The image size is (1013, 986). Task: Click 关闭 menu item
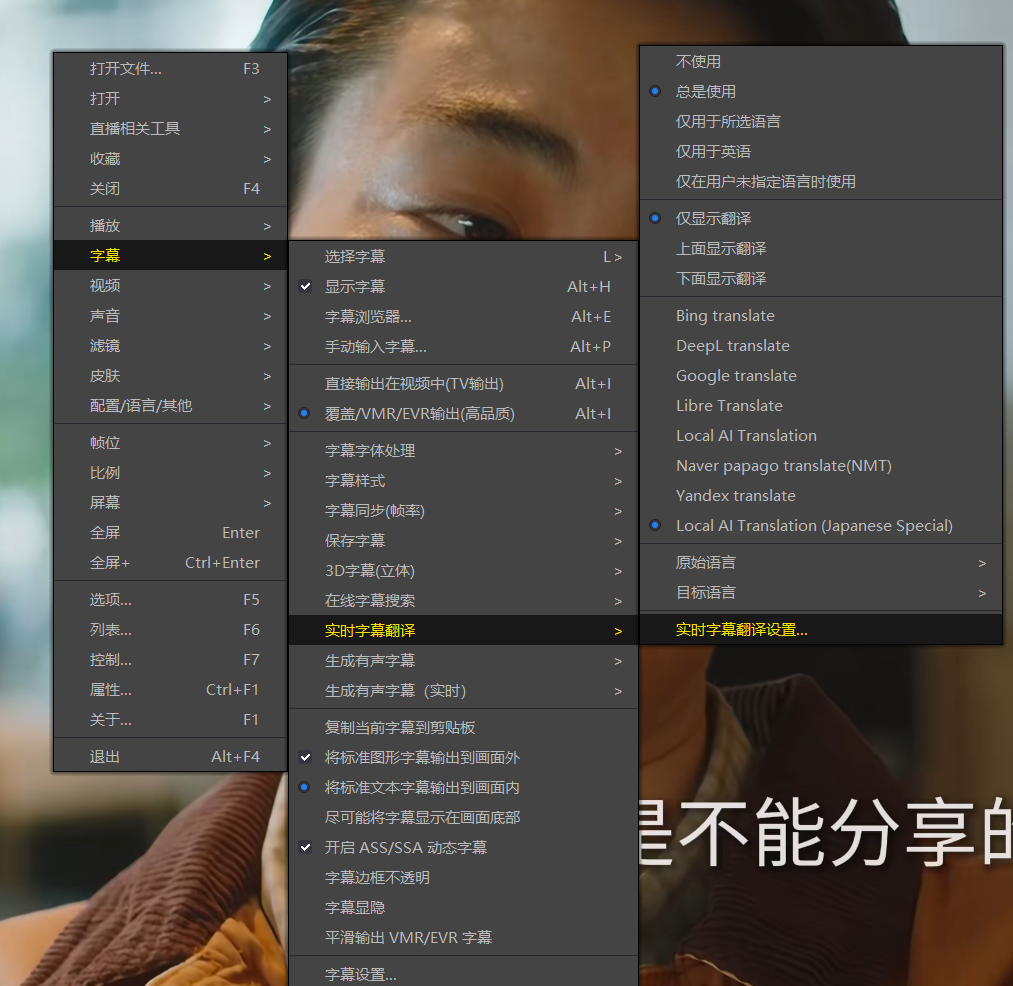click(171, 189)
